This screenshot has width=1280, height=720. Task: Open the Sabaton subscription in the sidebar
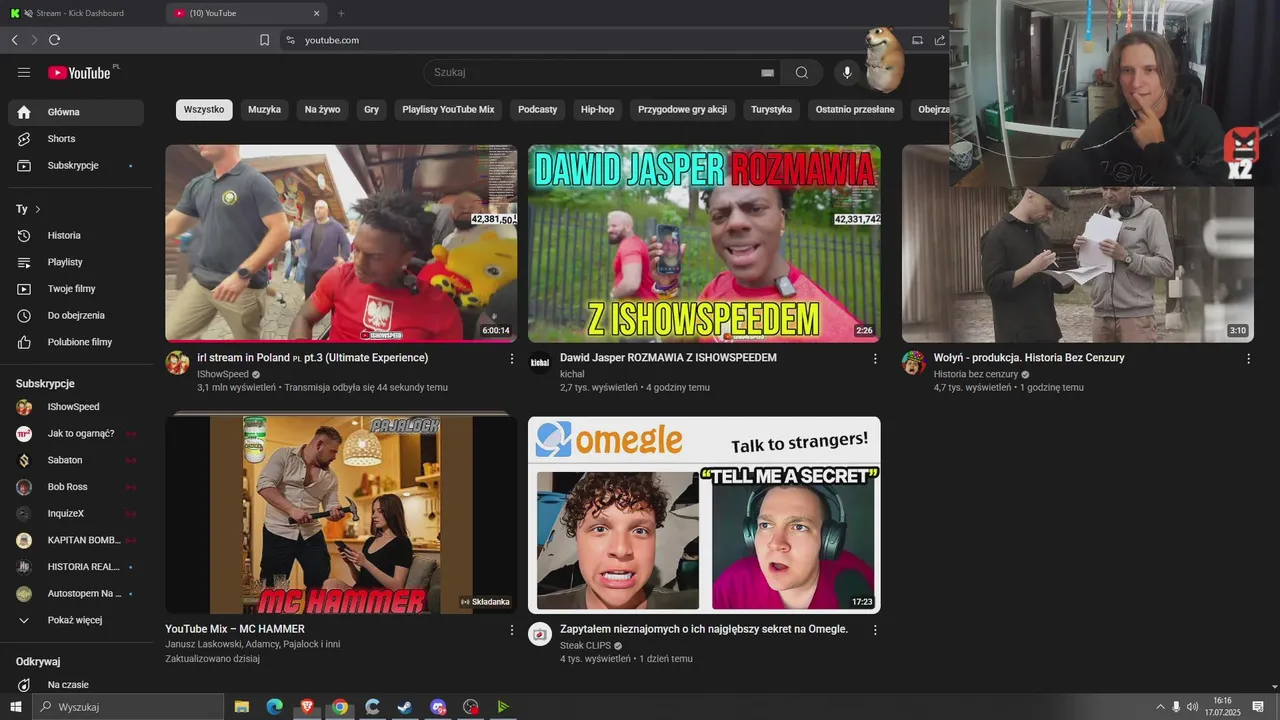(76, 460)
